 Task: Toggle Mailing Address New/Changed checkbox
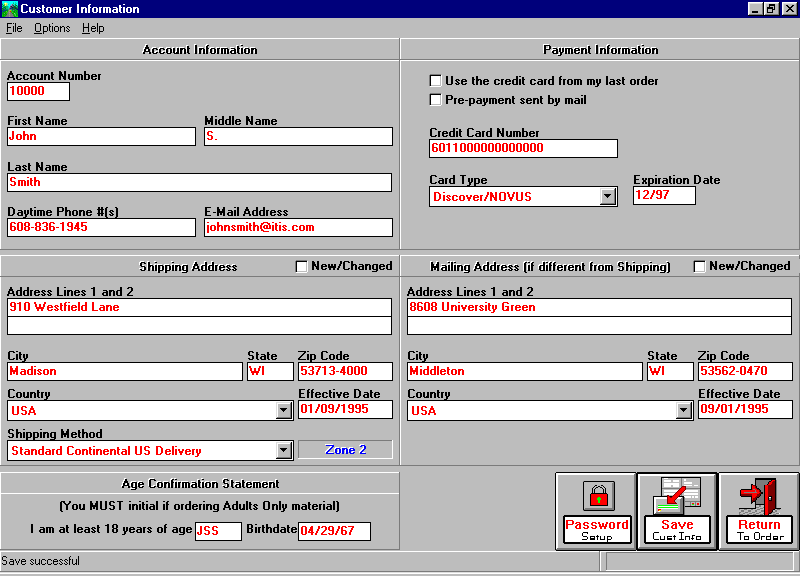click(x=700, y=267)
